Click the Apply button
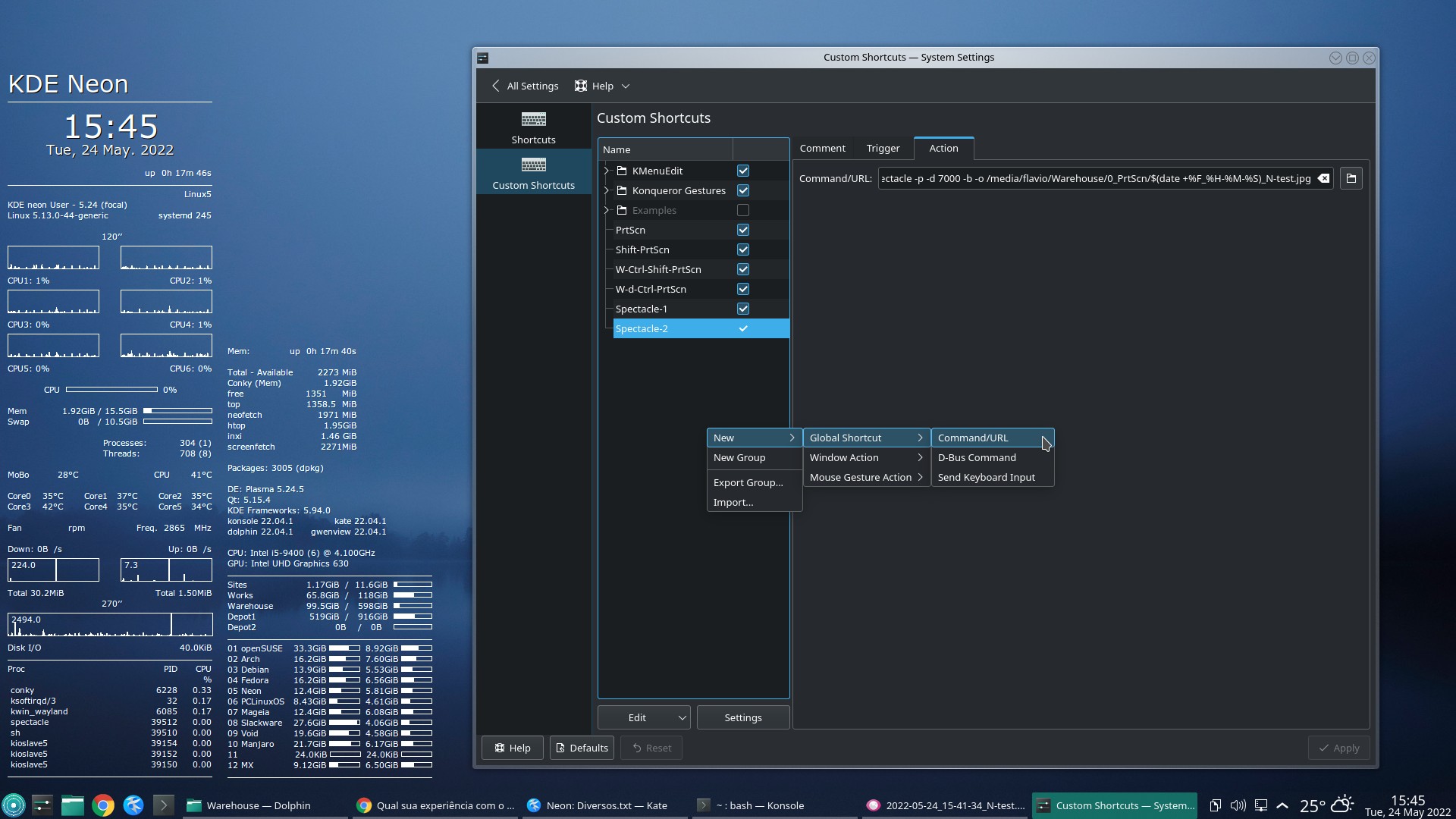The height and width of the screenshot is (819, 1456). (1338, 748)
